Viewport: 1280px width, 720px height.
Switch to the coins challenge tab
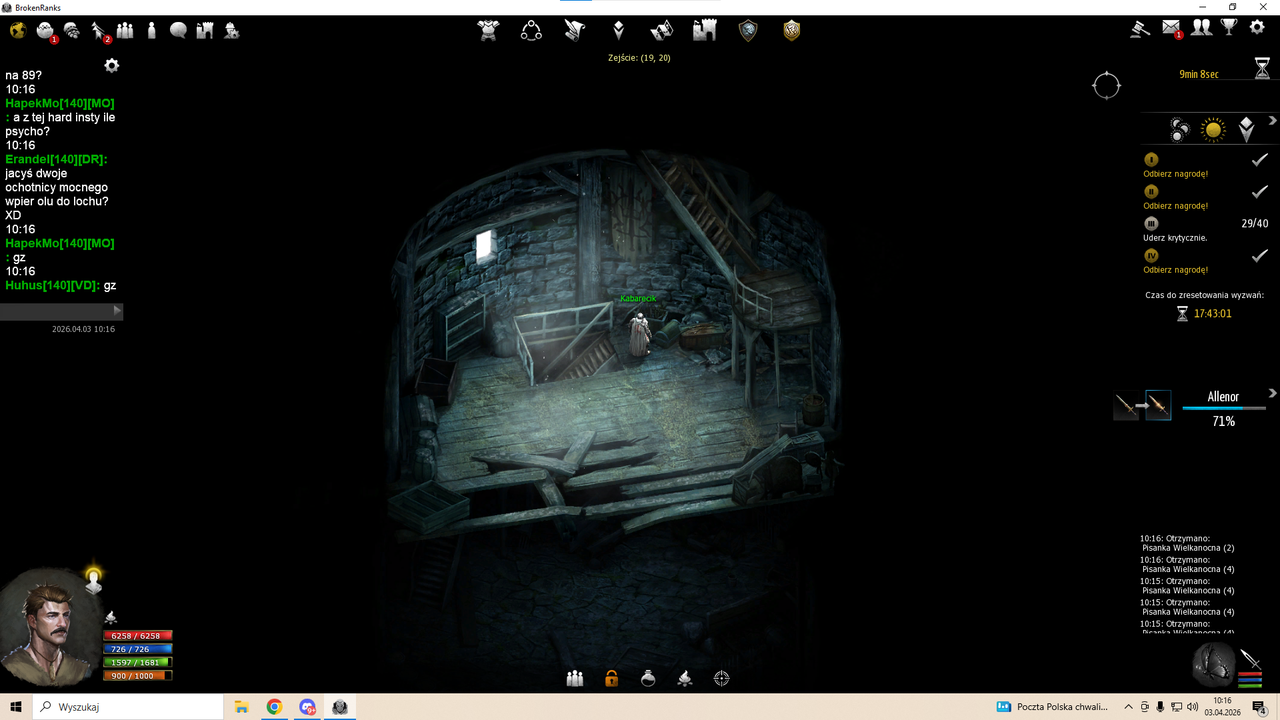click(1180, 129)
